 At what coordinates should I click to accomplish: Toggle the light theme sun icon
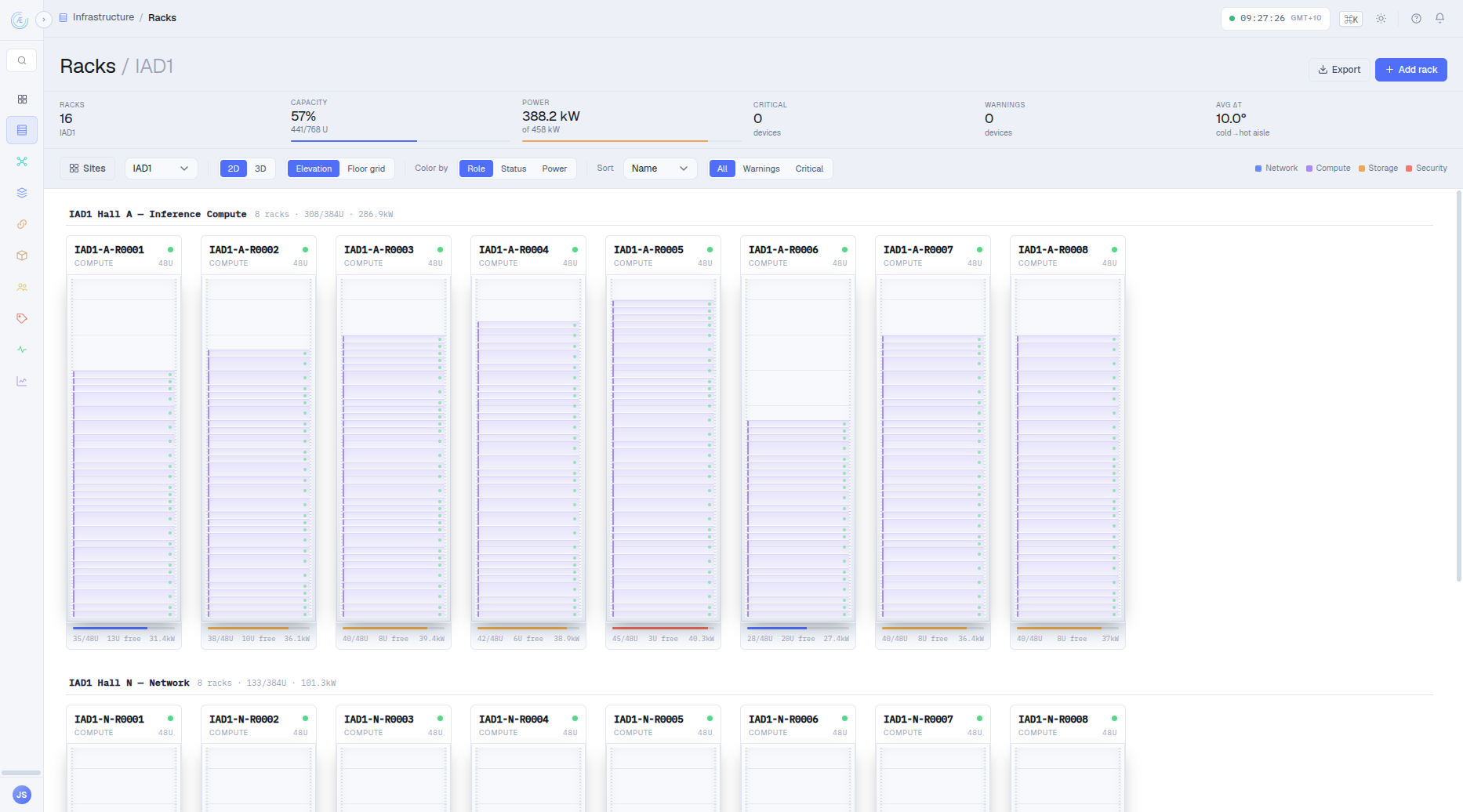click(1381, 19)
